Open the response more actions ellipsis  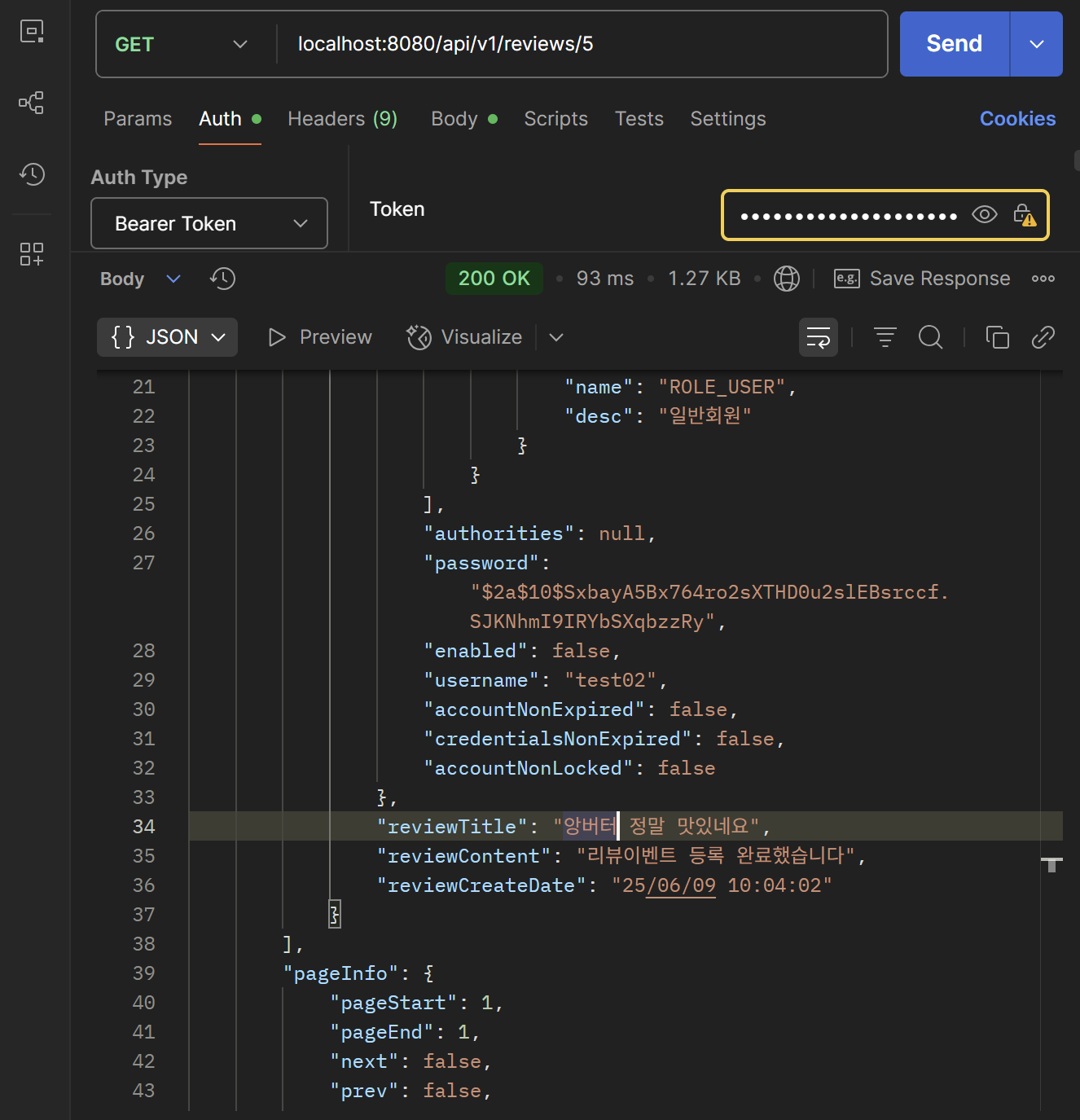coord(1043,279)
